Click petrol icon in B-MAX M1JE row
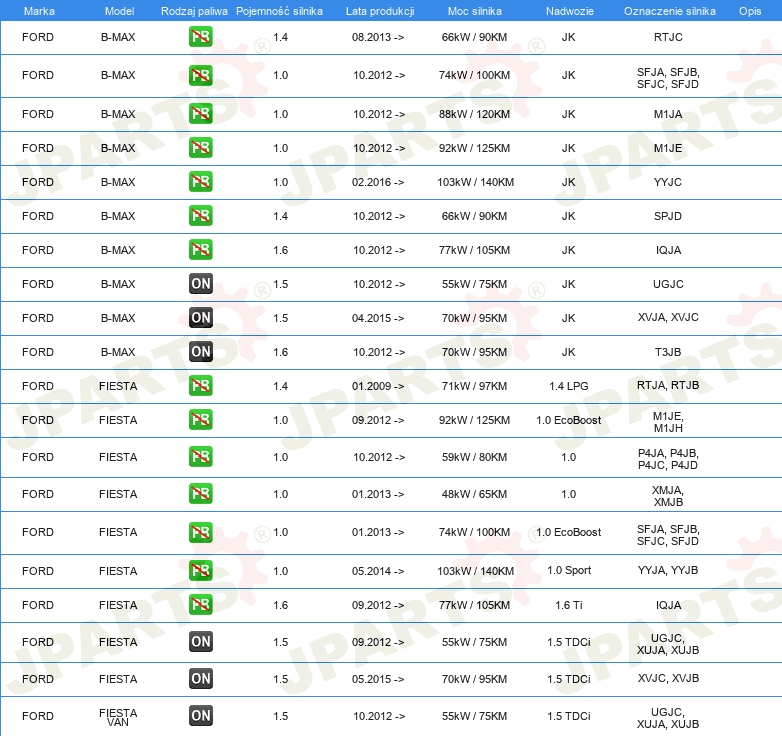This screenshot has height=736, width=782. [200, 148]
